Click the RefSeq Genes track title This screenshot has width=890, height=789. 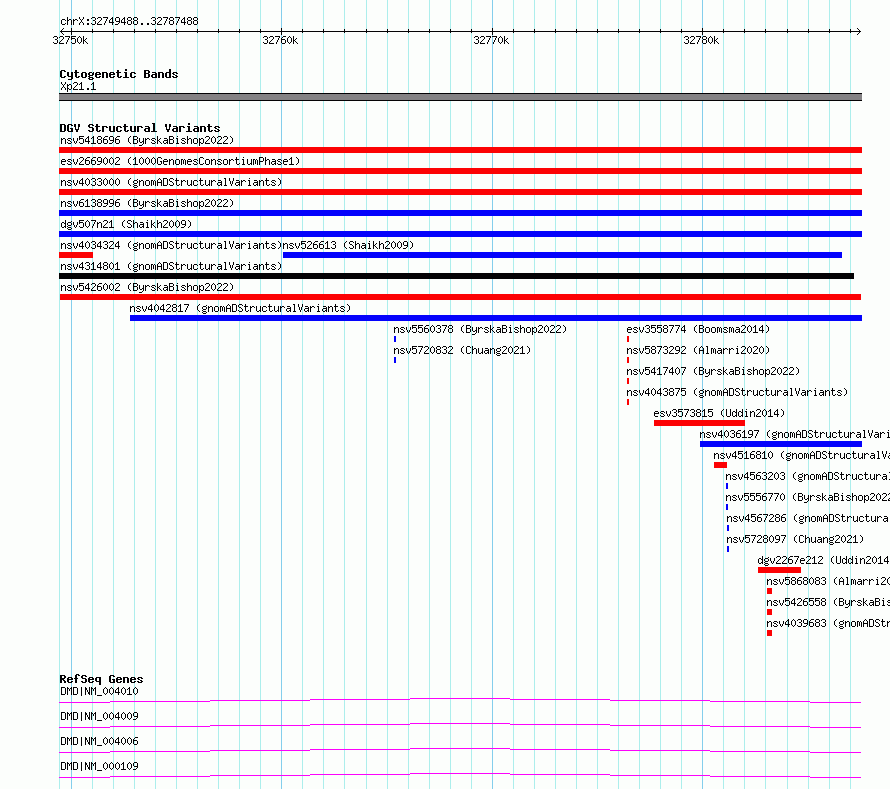click(101, 679)
